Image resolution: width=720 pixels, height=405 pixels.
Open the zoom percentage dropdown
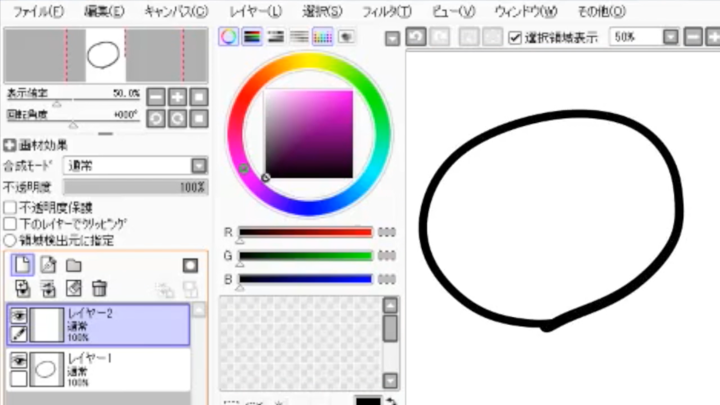pos(670,37)
